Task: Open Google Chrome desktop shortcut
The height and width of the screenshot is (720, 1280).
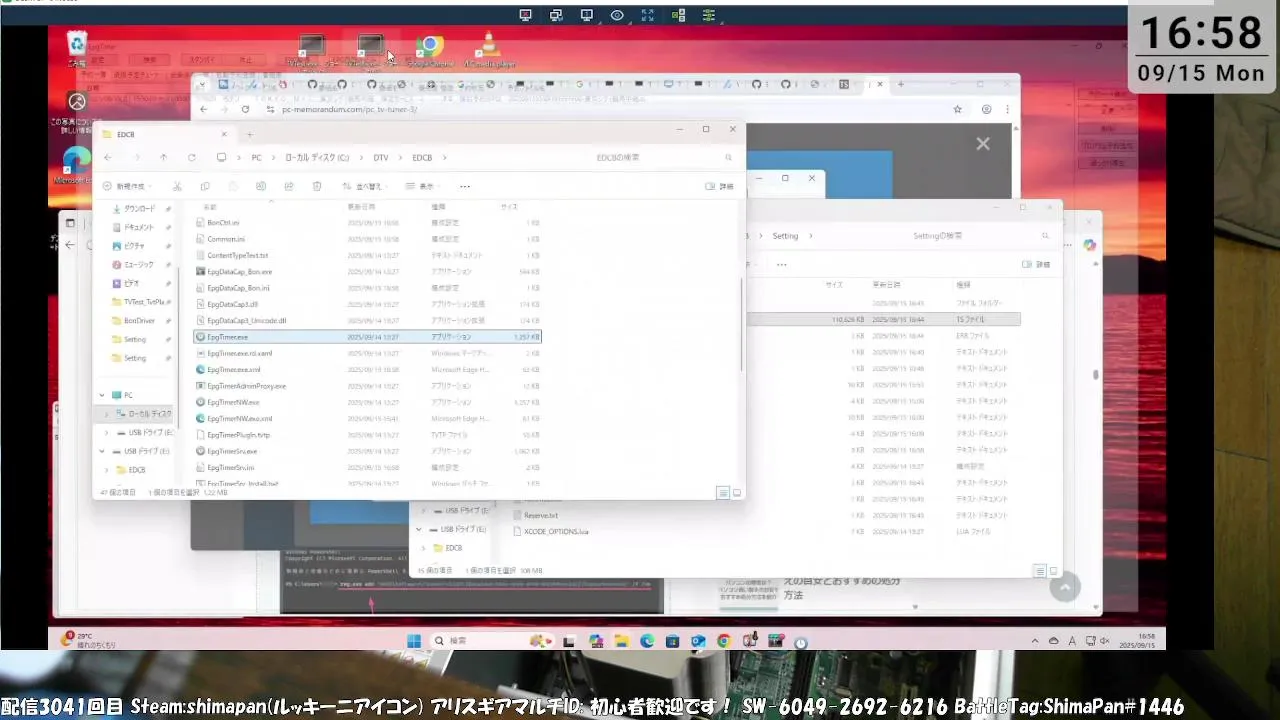Action: click(x=430, y=51)
